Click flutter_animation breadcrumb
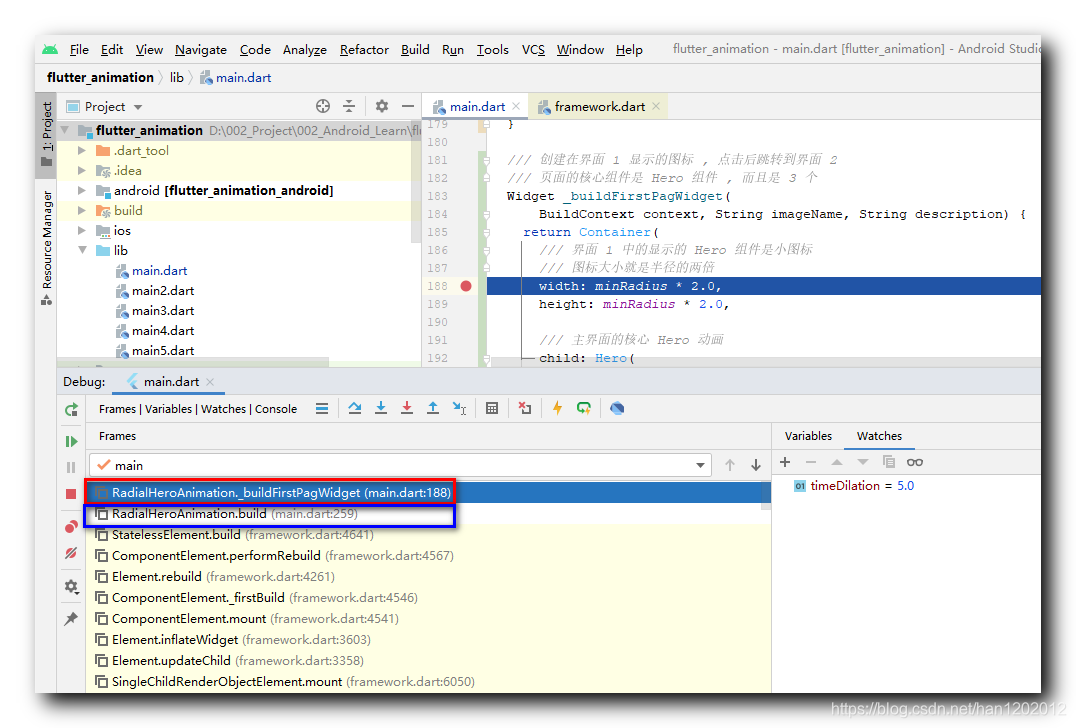This screenshot has width=1076, height=728. (100, 78)
